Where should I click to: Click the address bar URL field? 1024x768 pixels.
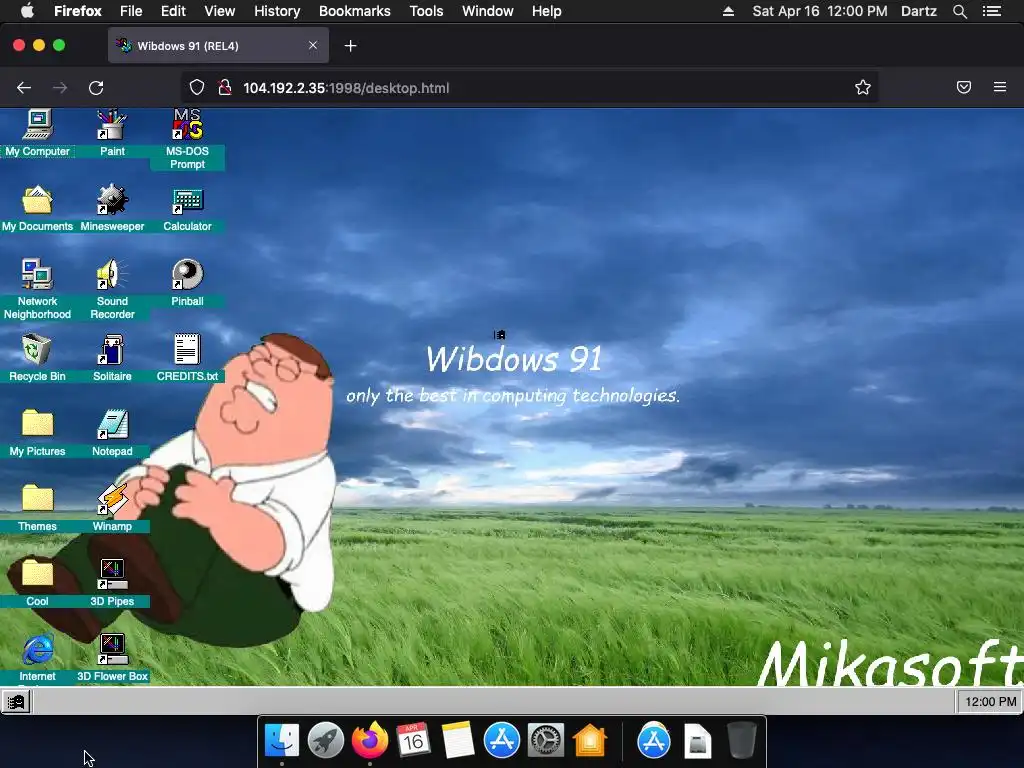pos(529,88)
